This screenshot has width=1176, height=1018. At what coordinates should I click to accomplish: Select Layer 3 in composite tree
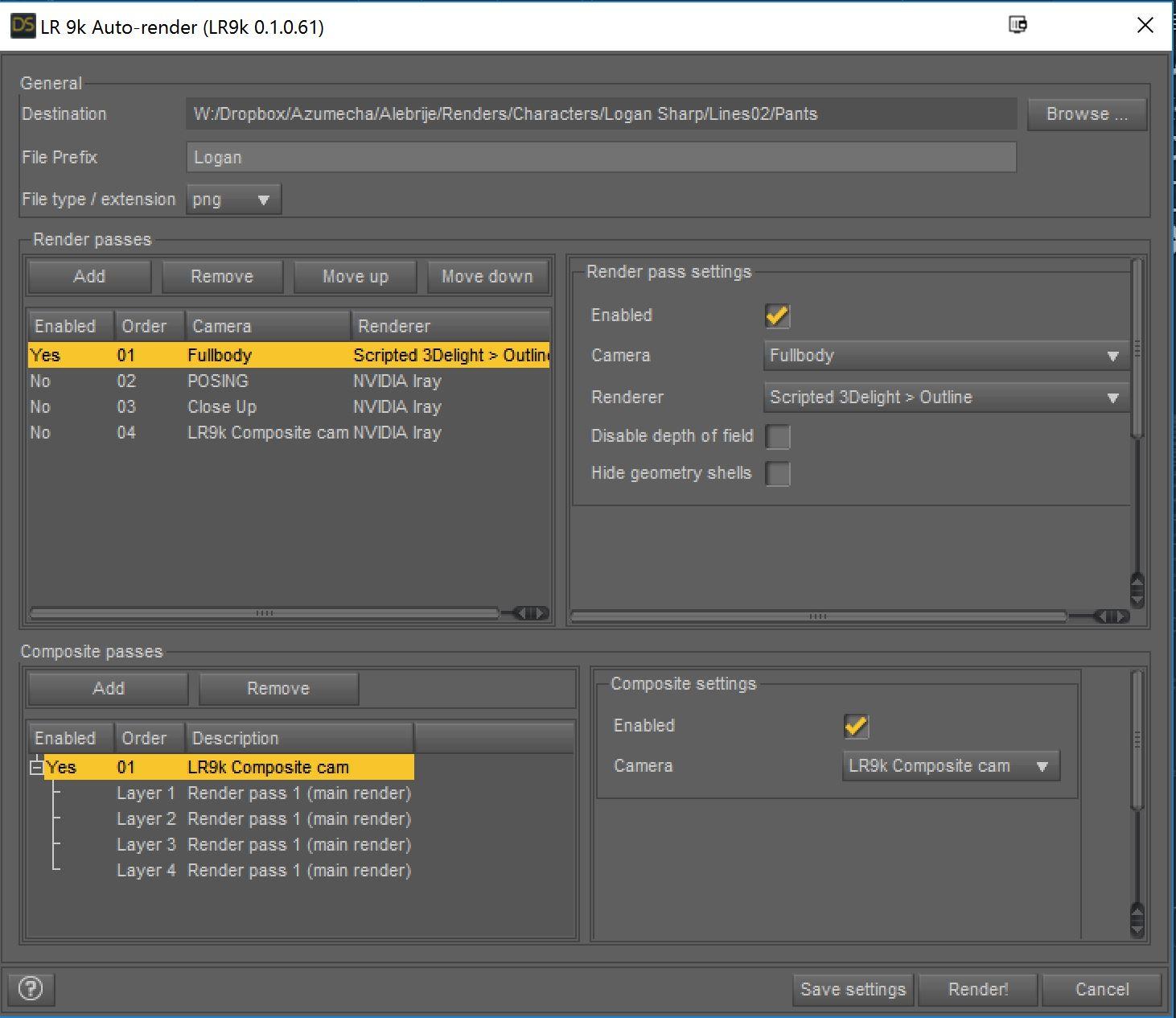pyautogui.click(x=264, y=845)
